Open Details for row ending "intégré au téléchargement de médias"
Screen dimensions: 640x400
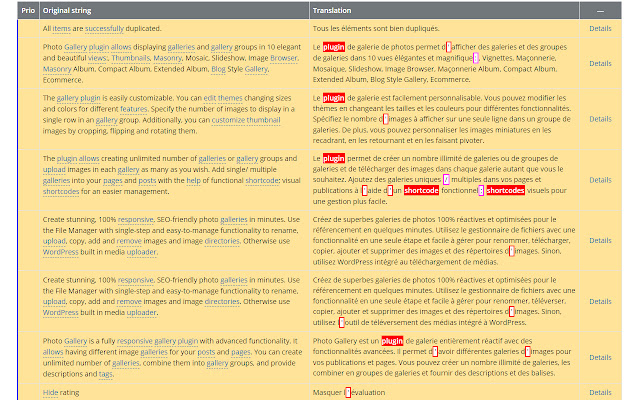tap(600, 241)
